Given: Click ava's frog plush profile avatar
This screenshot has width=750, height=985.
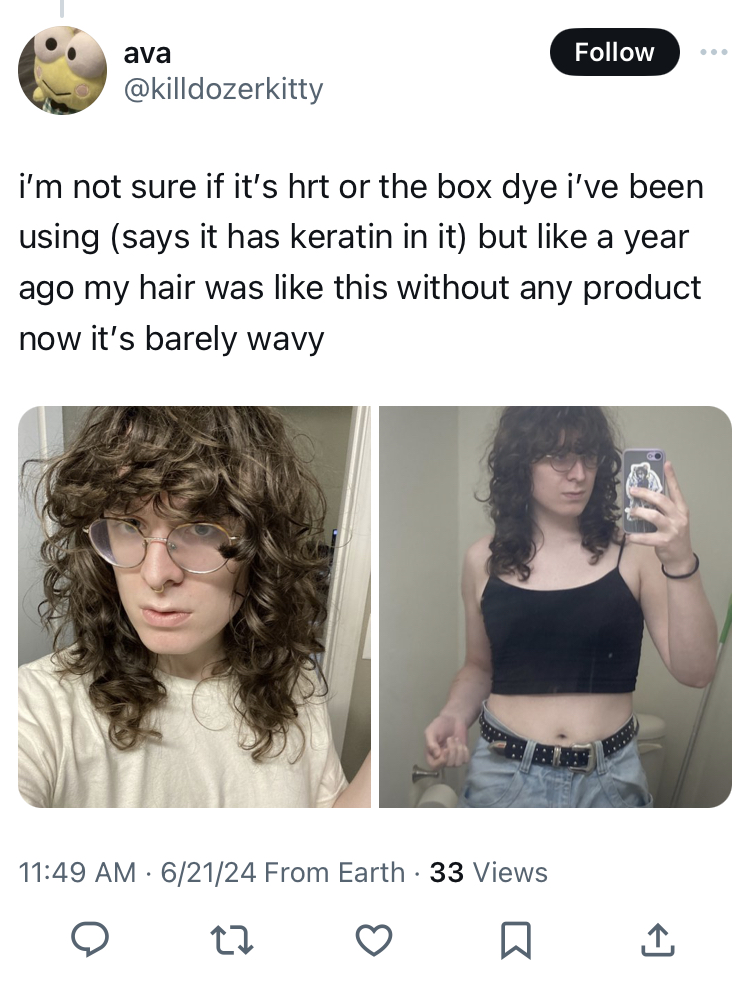Looking at the screenshot, I should [x=62, y=70].
